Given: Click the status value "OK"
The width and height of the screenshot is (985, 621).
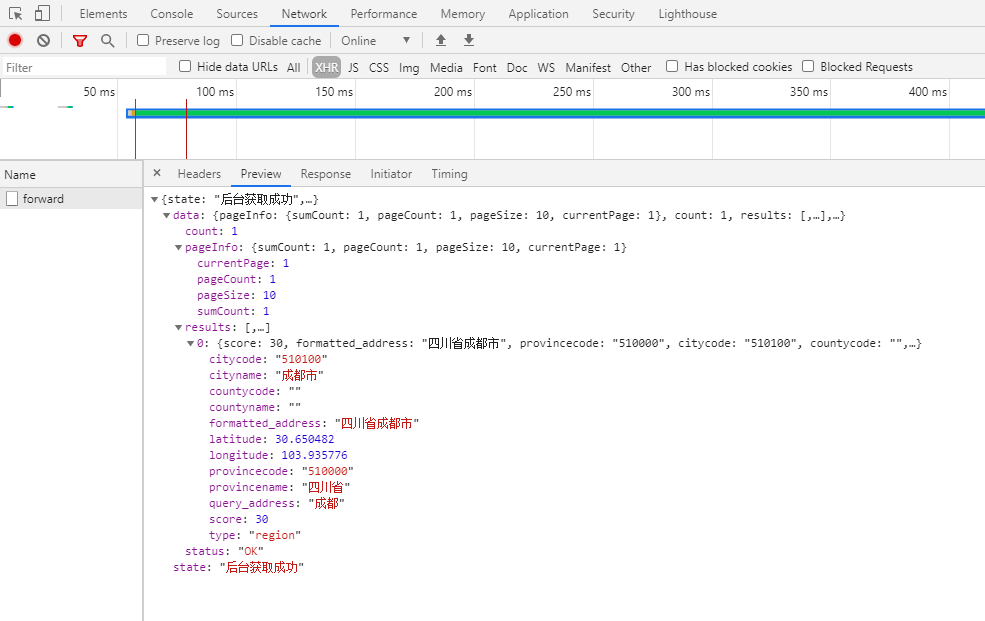Looking at the screenshot, I should coord(251,551).
